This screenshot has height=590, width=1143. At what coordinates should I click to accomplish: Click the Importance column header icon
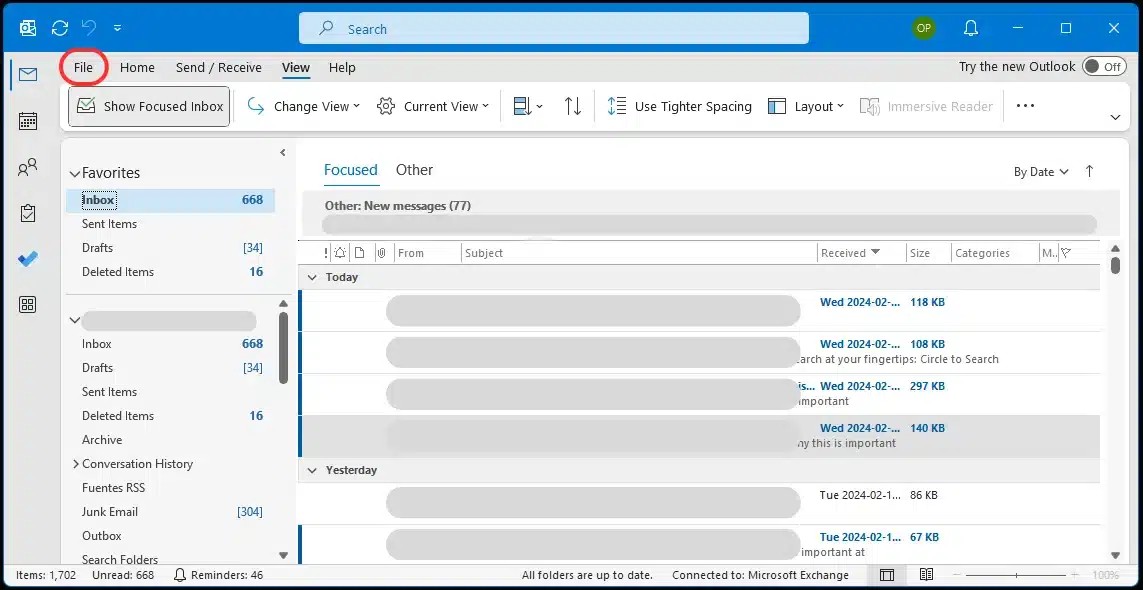326,253
